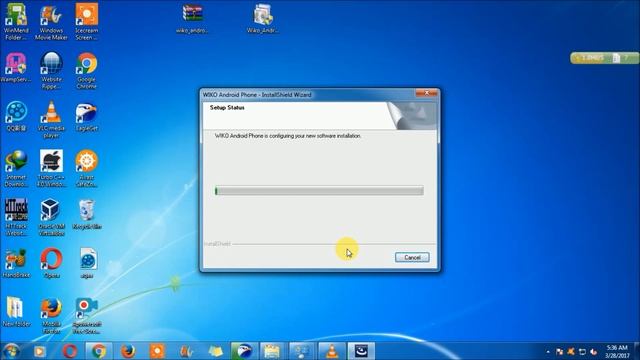Open WampServer desktop shortcut
This screenshot has width=640, height=360.
[x=16, y=68]
